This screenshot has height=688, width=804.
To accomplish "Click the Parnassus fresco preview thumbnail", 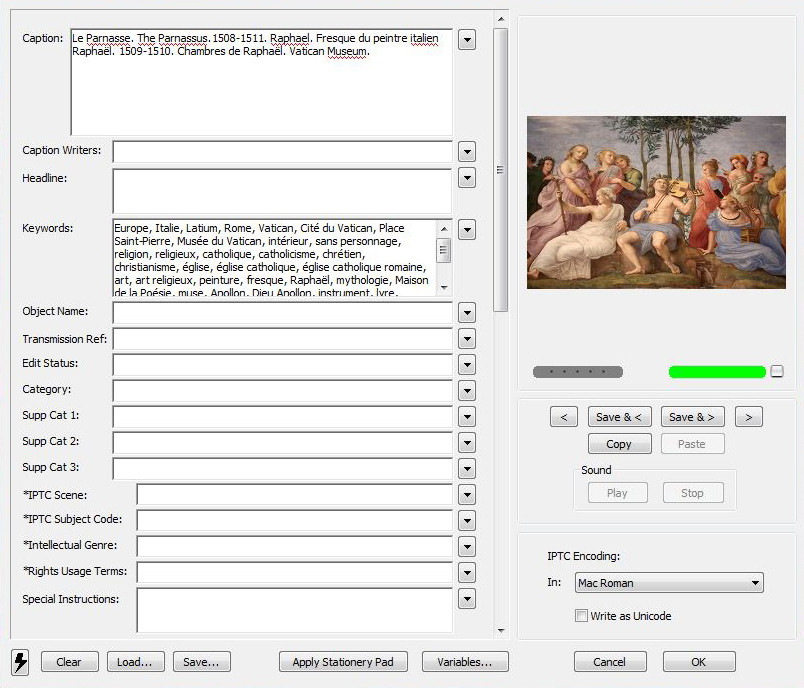I will coord(656,202).
